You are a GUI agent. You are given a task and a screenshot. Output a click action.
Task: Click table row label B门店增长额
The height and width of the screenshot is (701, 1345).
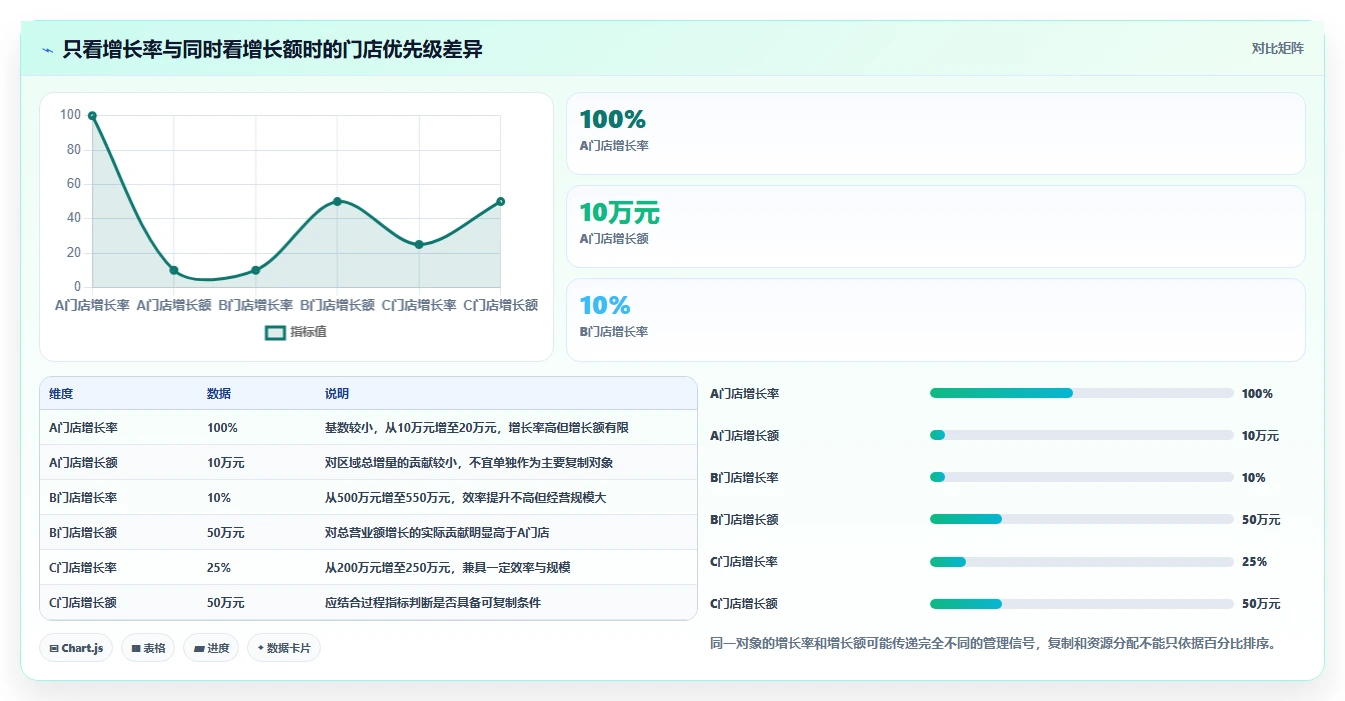click(83, 532)
